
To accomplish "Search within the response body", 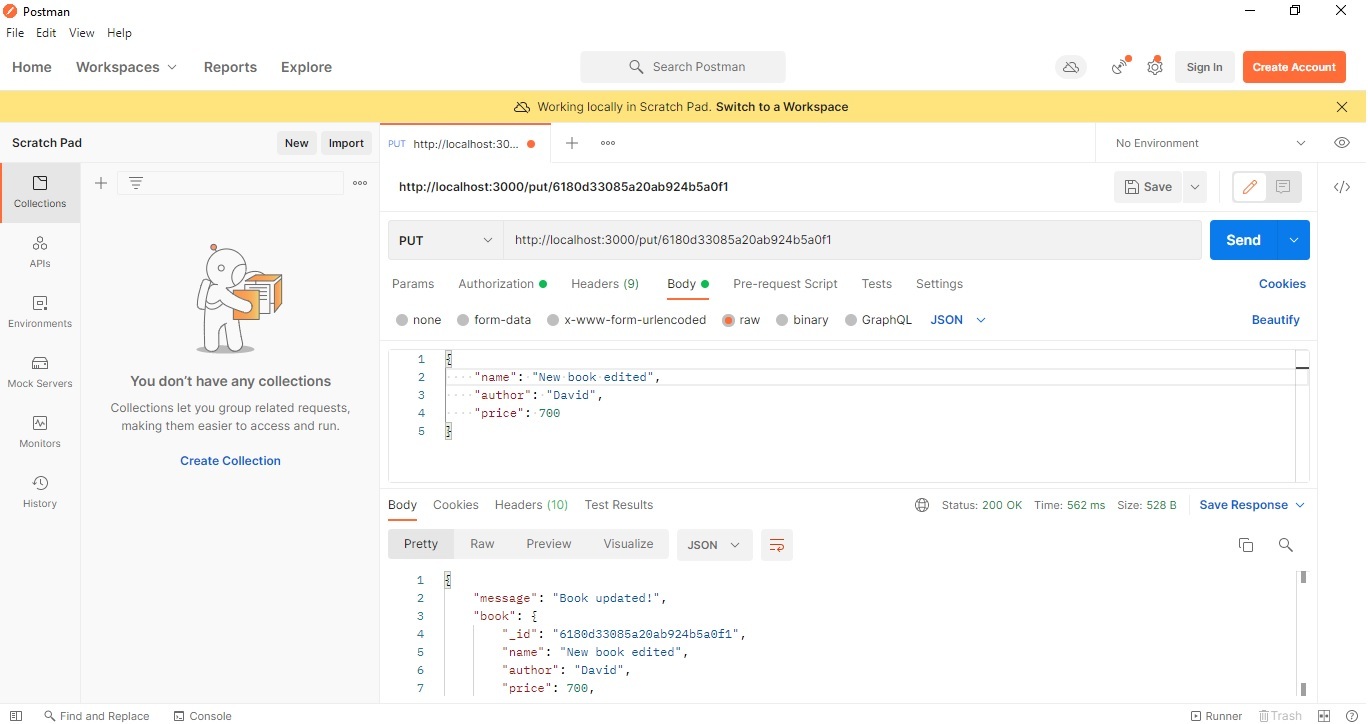I will [x=1286, y=545].
